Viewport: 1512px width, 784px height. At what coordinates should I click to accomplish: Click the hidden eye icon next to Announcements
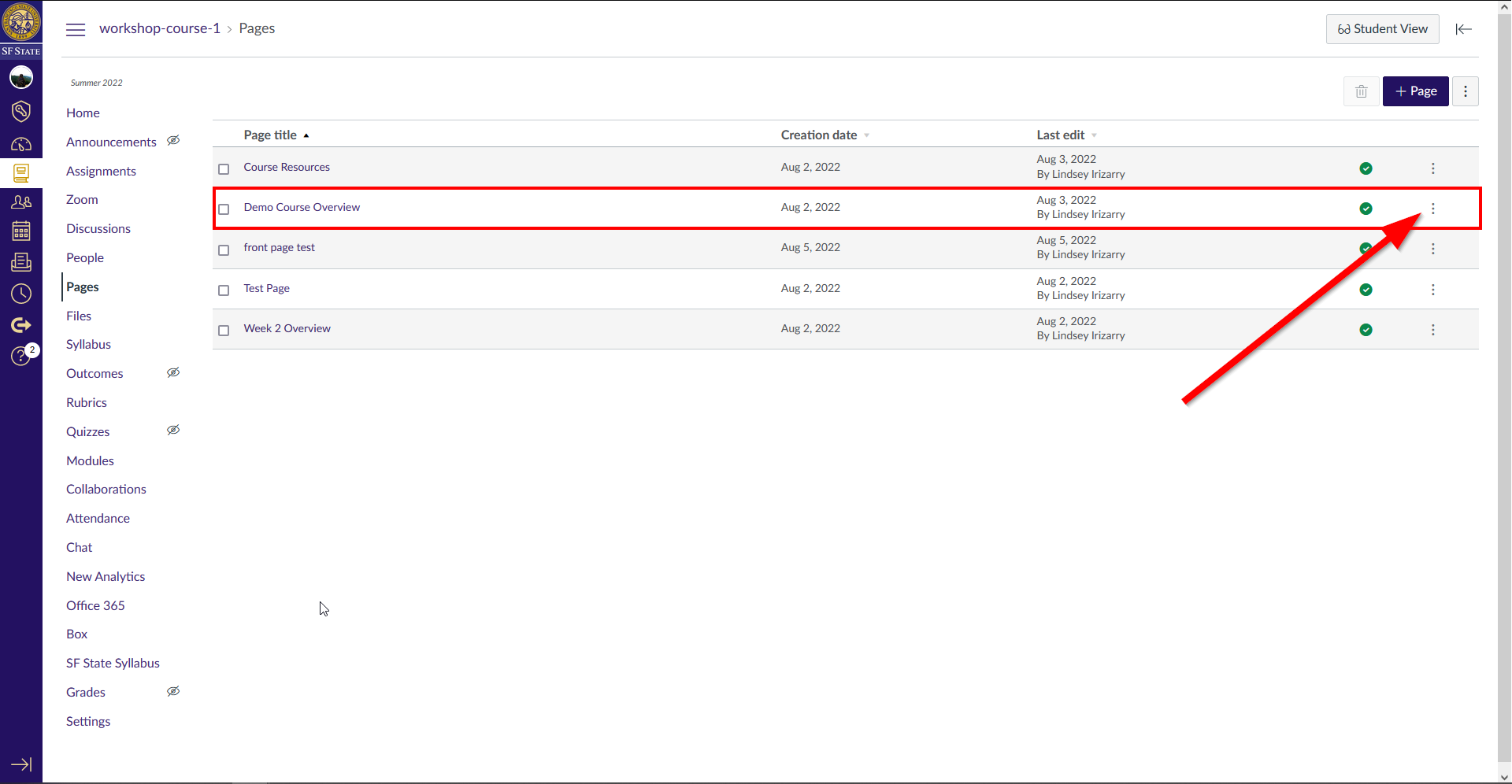(173, 141)
